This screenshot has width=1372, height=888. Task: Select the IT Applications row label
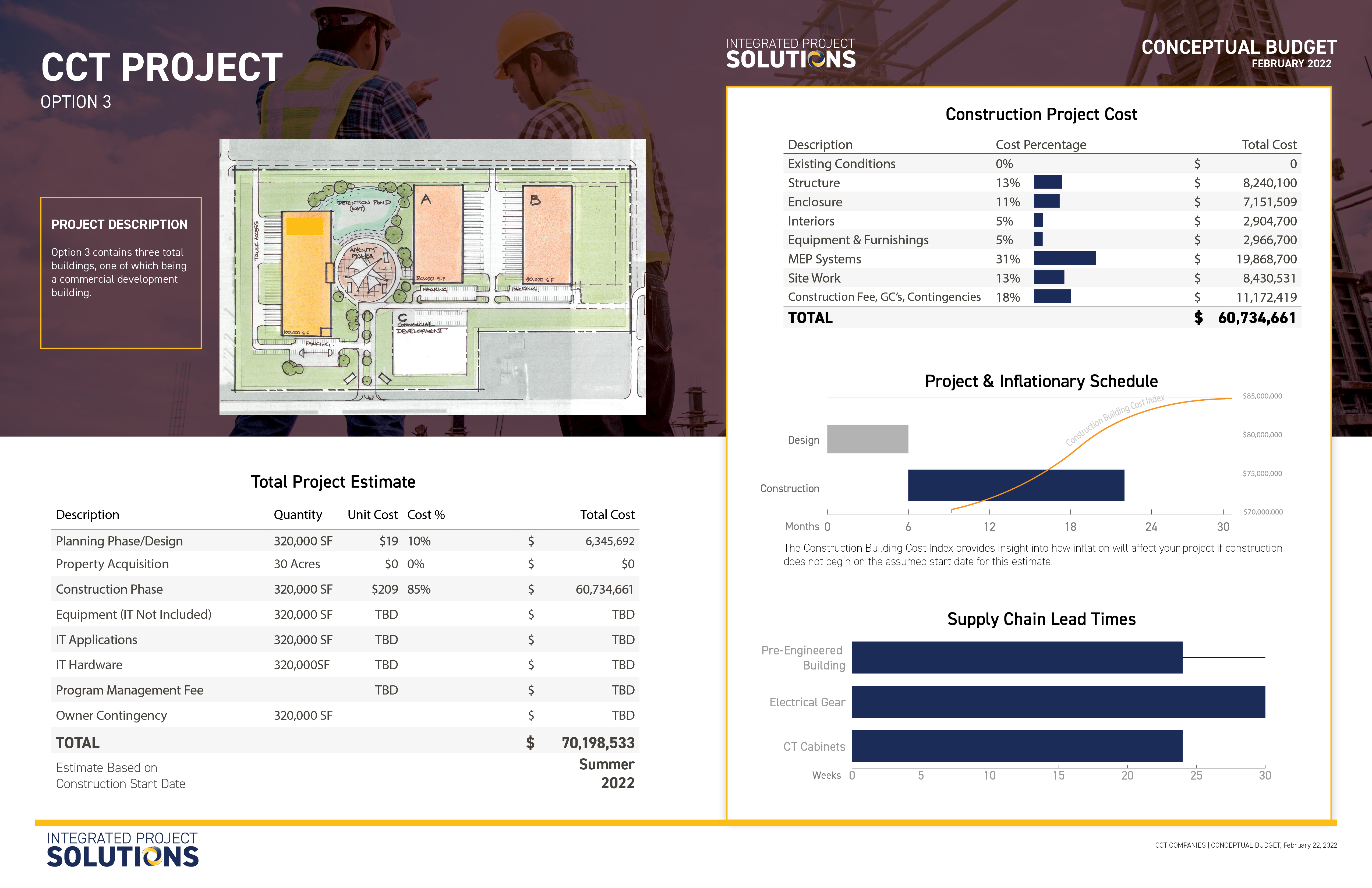[96, 640]
